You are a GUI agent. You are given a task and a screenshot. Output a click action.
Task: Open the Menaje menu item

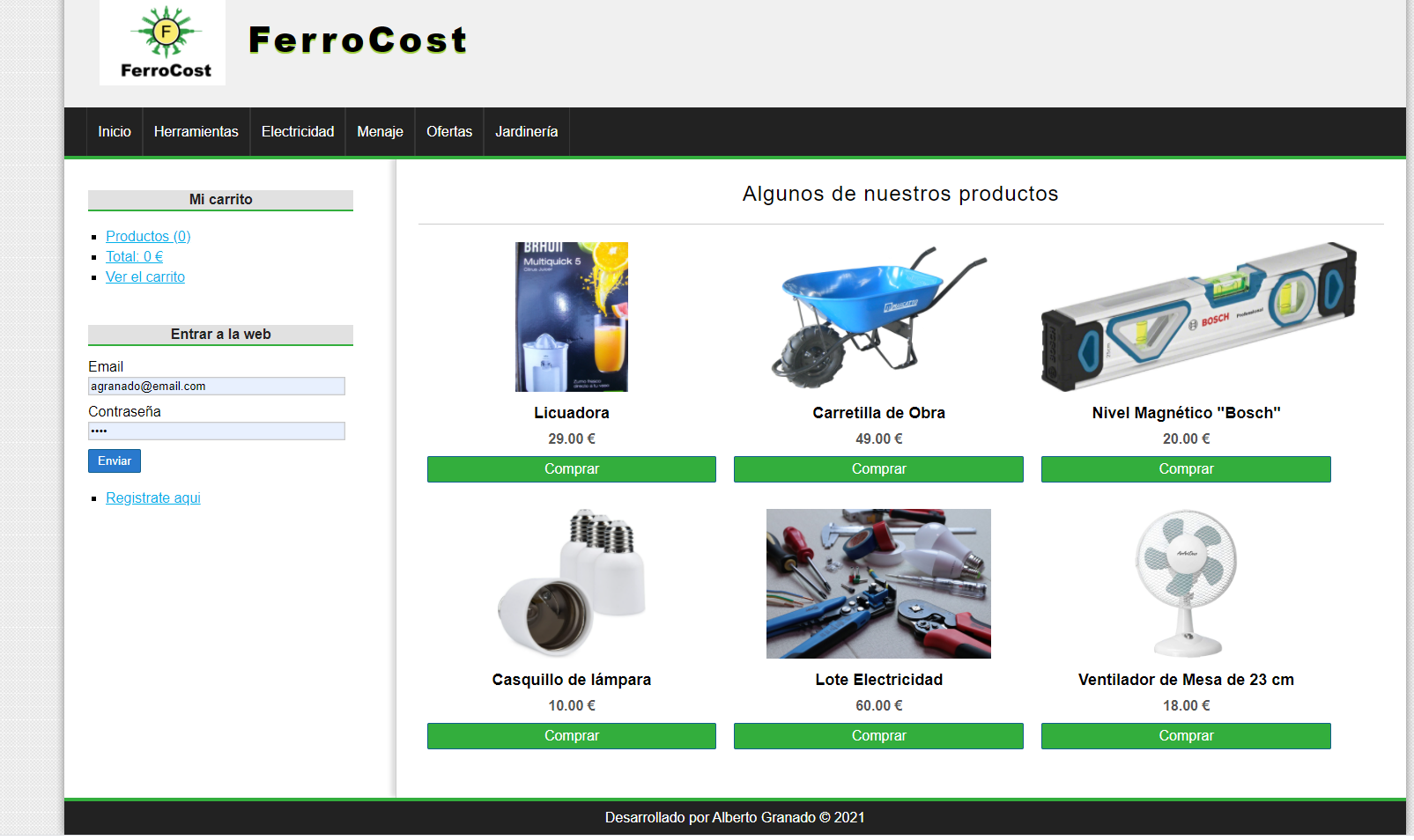pyautogui.click(x=380, y=131)
